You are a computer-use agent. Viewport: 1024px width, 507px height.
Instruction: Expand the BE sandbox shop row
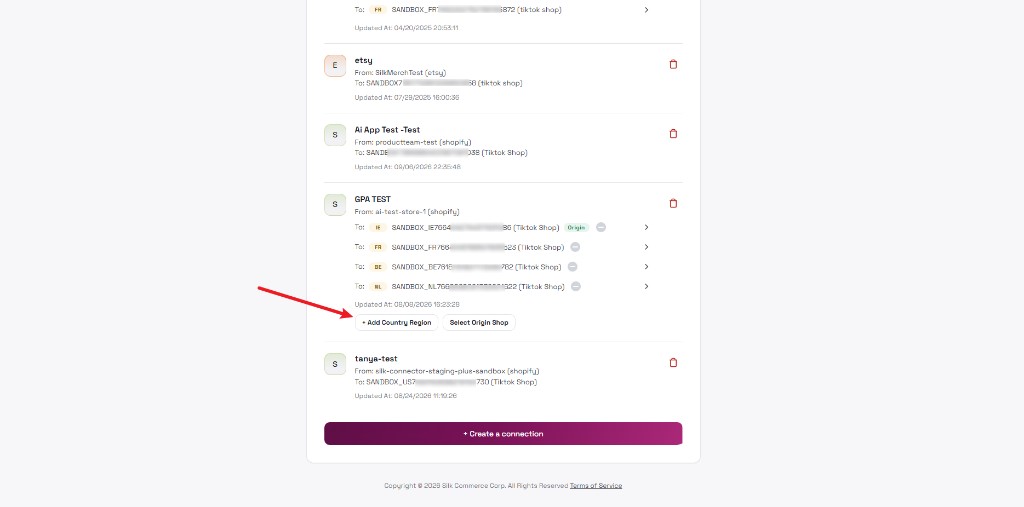pyautogui.click(x=646, y=267)
